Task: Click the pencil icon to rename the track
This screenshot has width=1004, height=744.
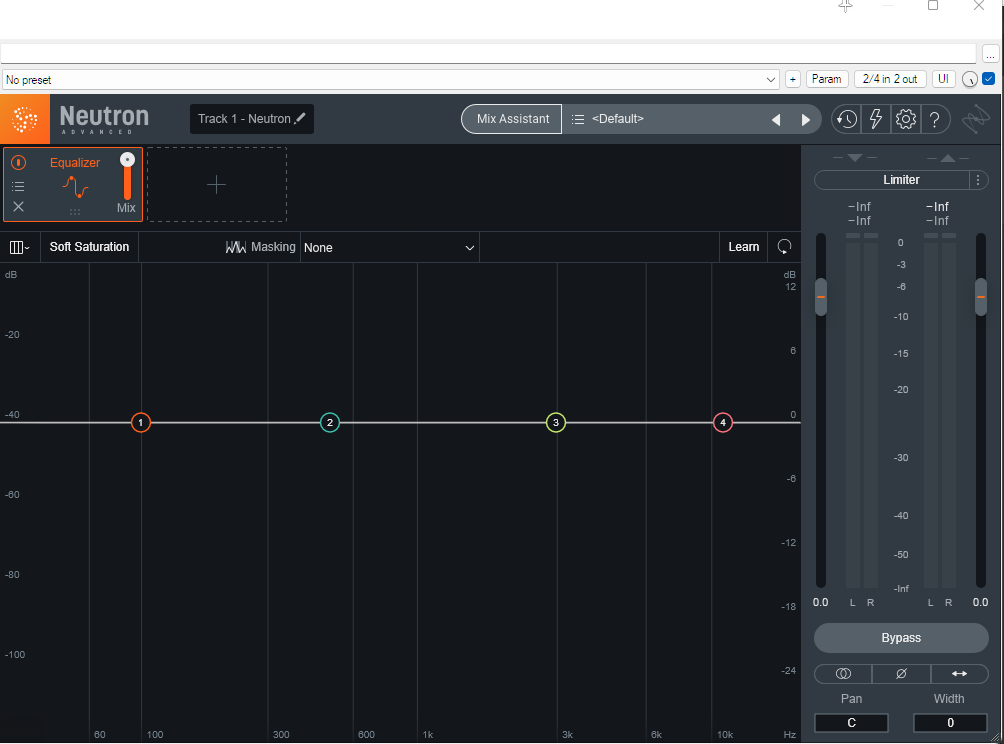Action: tap(300, 118)
